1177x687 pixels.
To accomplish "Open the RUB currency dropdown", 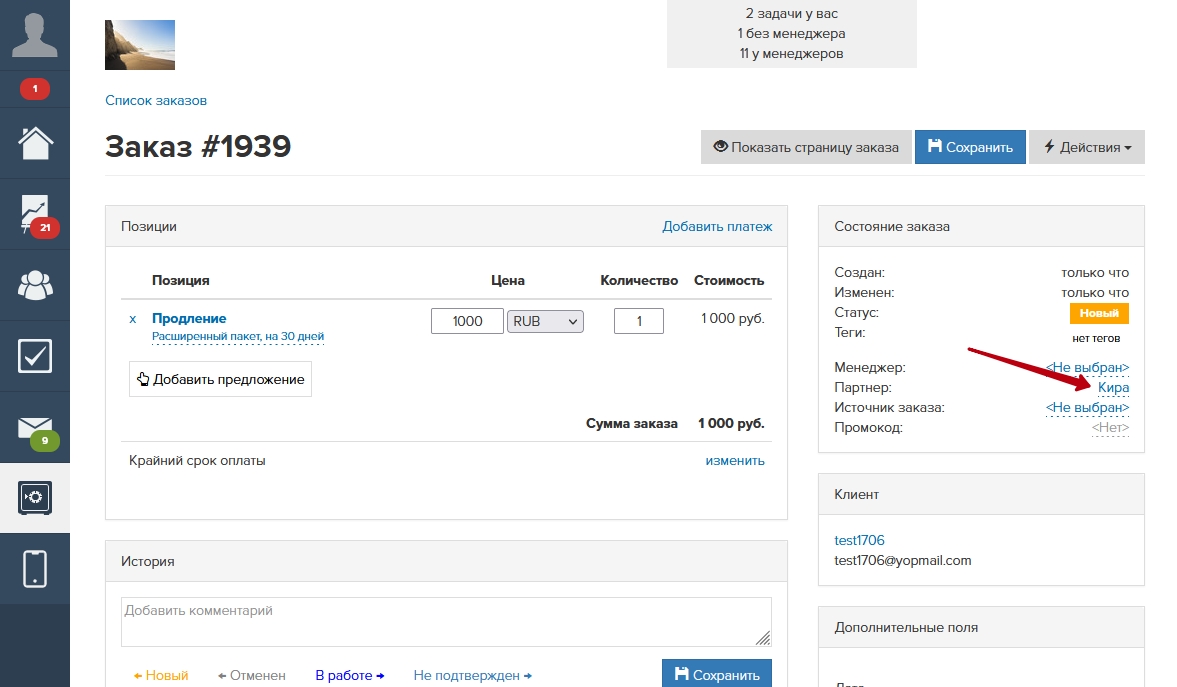I will (545, 321).
